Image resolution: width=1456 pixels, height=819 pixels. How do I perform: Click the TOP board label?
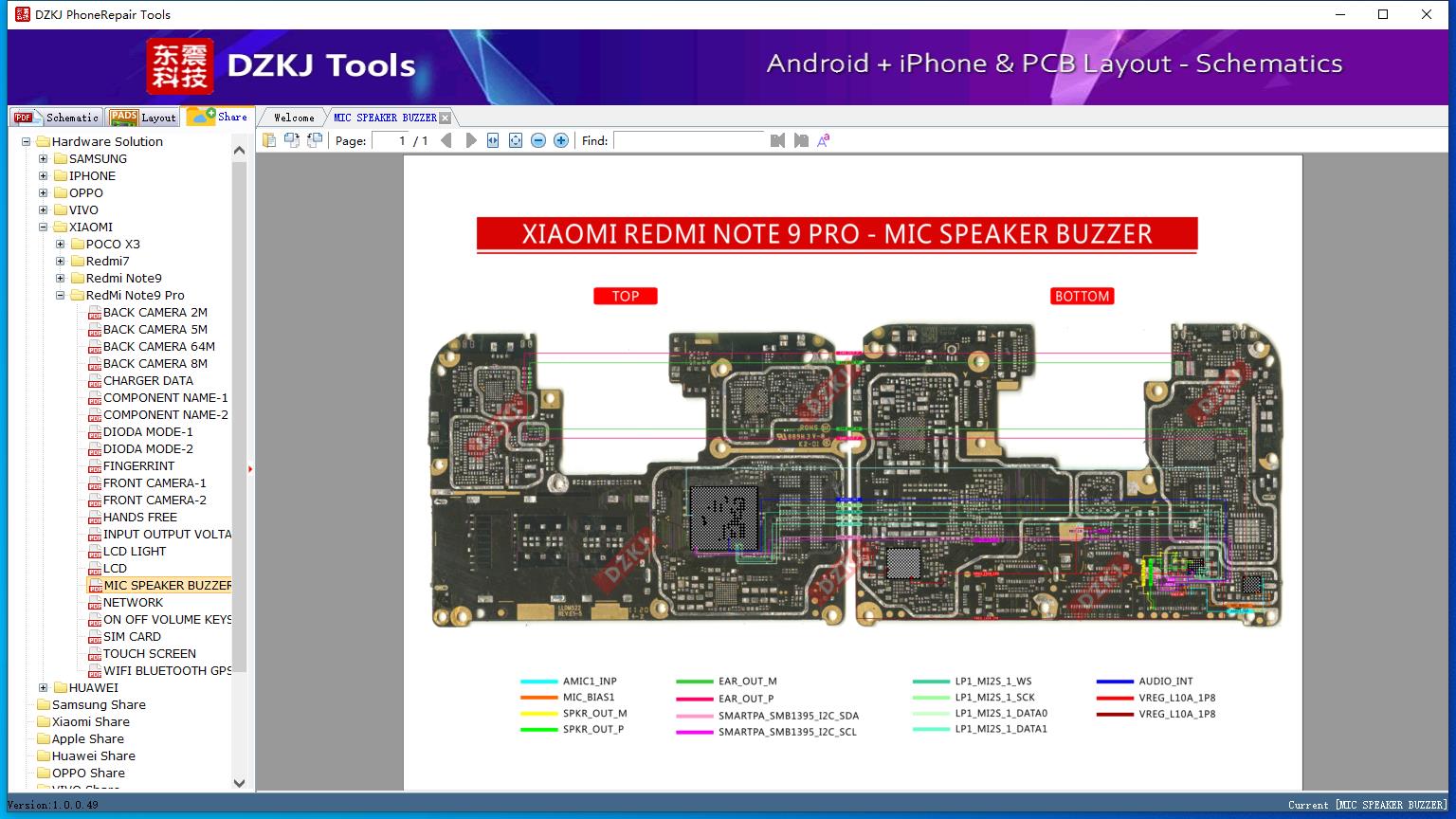pos(626,296)
